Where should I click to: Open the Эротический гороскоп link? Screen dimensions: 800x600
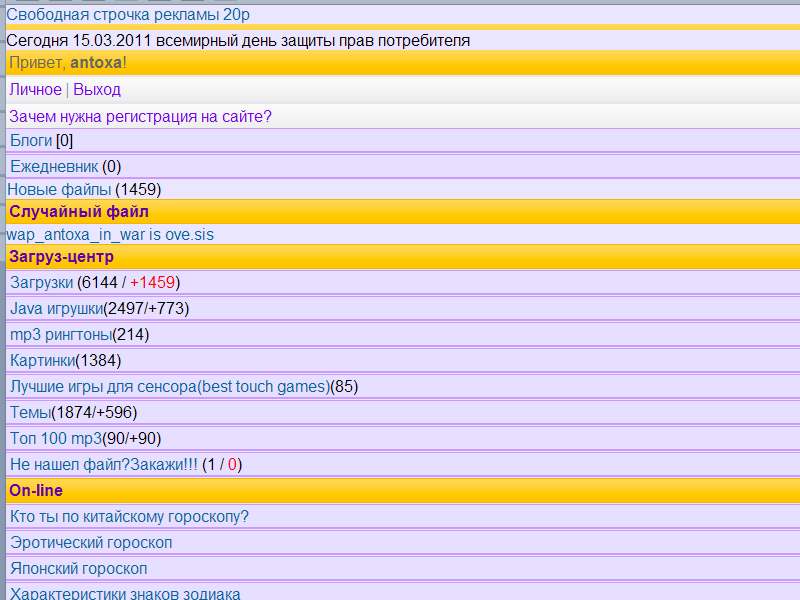91,542
